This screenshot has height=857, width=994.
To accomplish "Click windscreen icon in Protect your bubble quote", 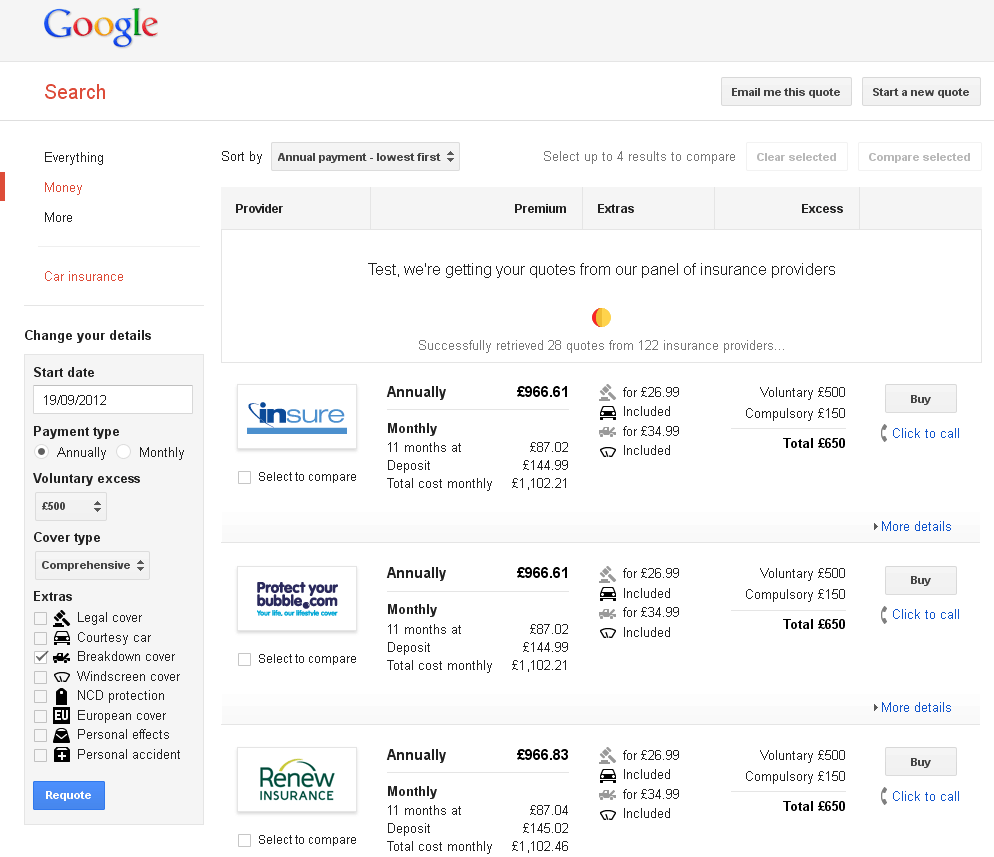I will (x=607, y=633).
